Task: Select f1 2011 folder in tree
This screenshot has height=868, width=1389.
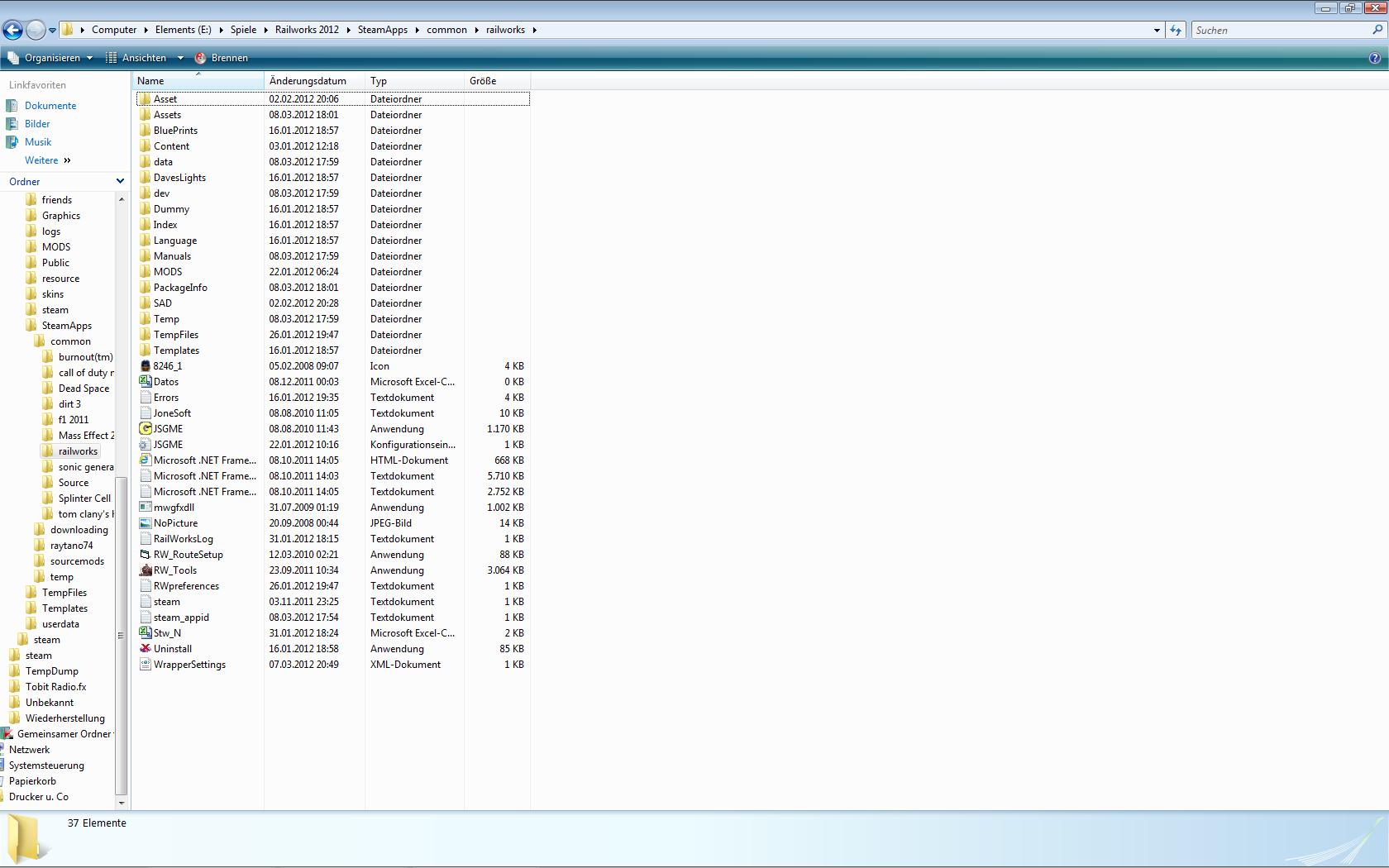Action: (x=73, y=420)
